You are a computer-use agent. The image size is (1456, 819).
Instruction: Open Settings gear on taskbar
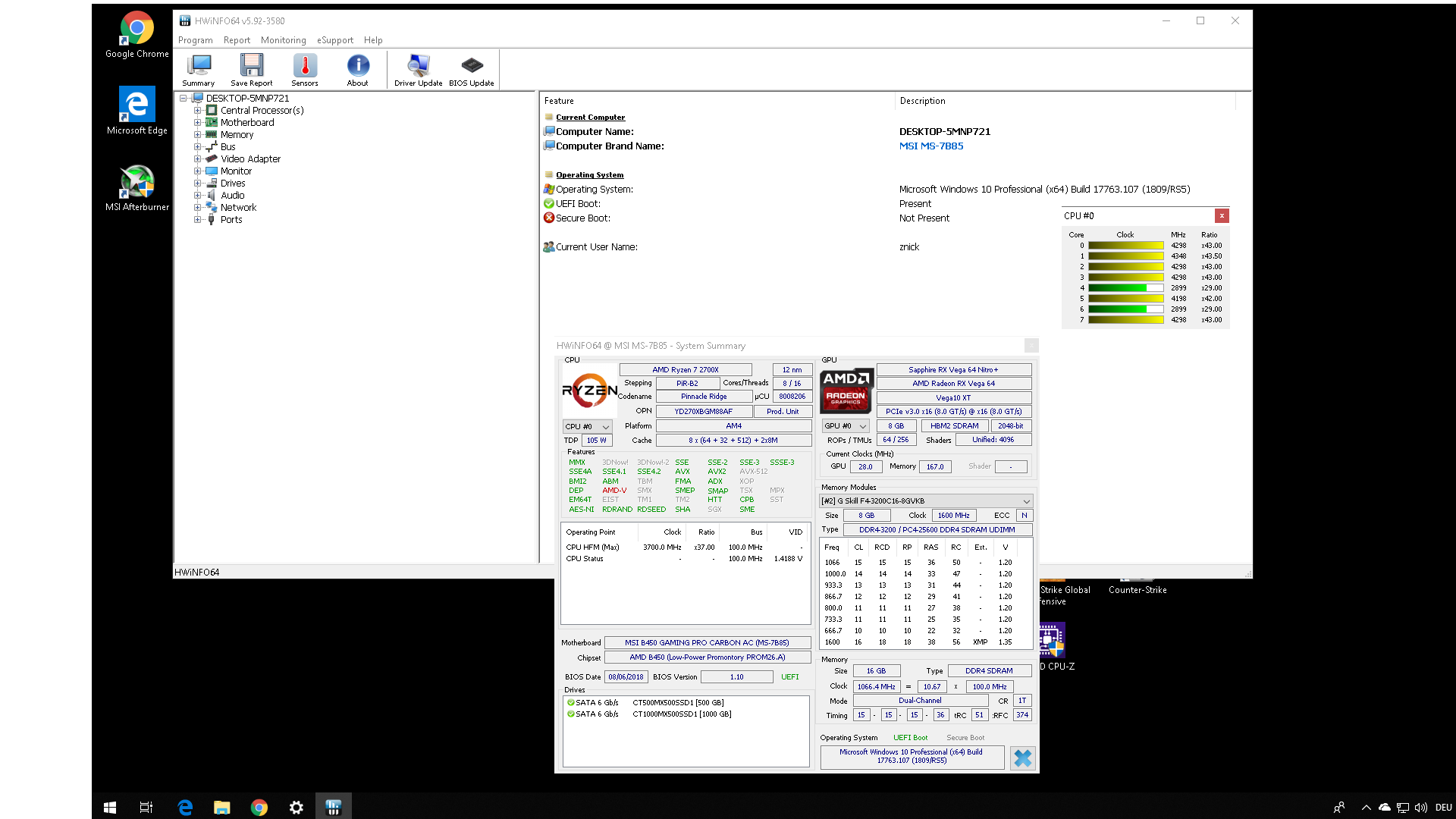coord(296,808)
